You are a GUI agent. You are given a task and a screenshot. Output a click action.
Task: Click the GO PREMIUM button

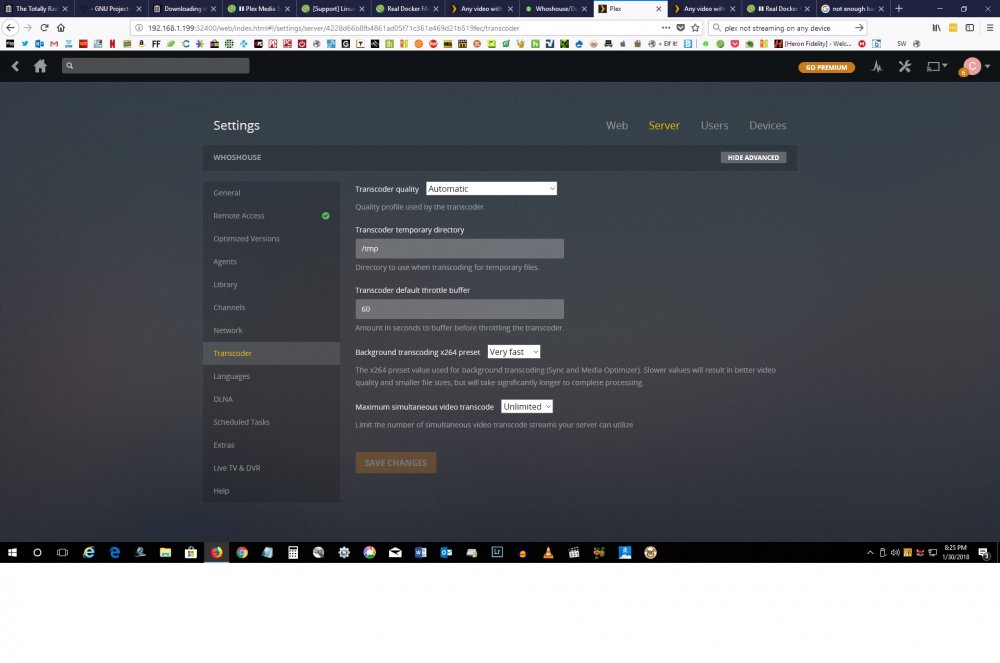tap(826, 67)
